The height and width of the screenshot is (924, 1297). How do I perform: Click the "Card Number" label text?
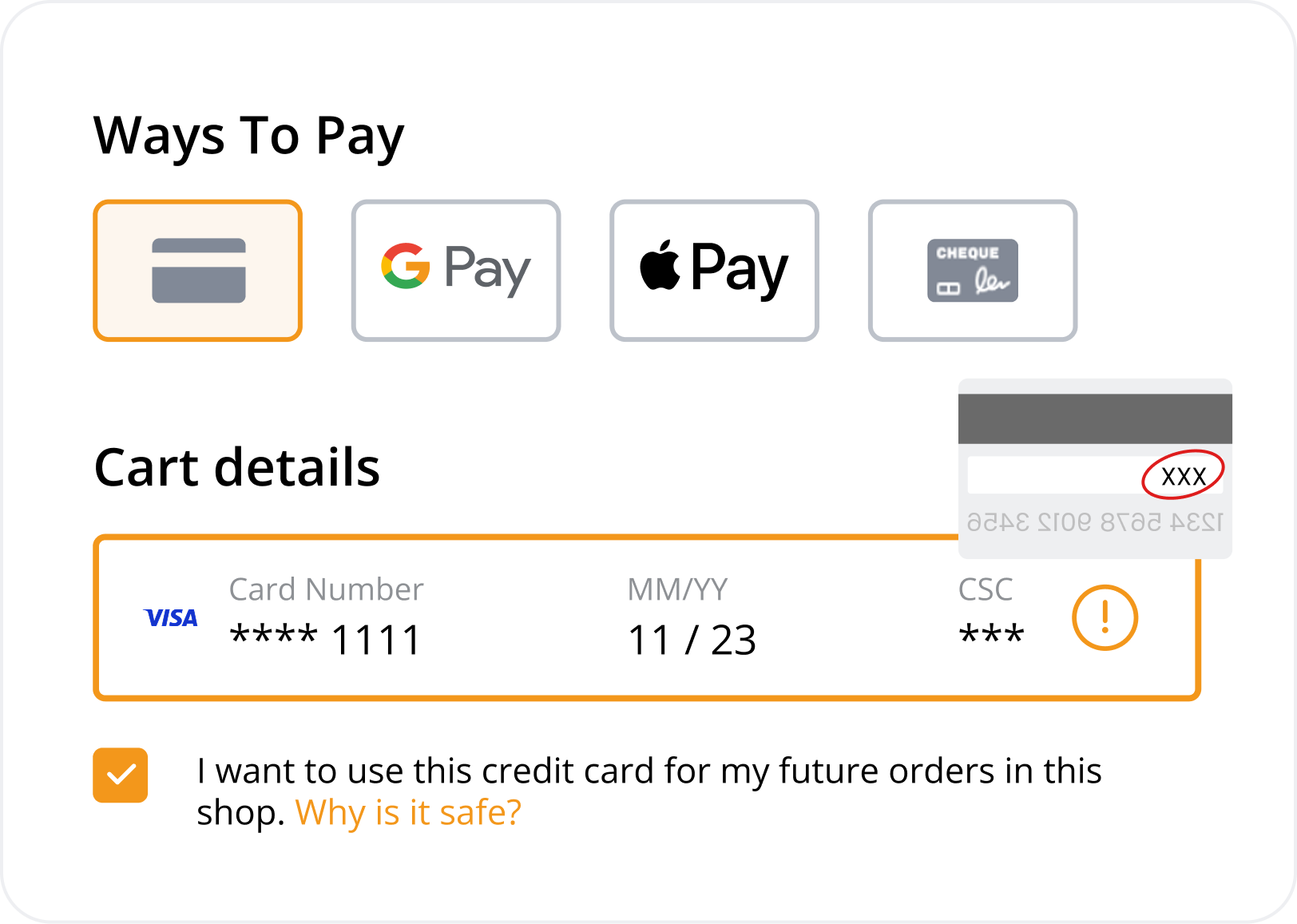[326, 589]
